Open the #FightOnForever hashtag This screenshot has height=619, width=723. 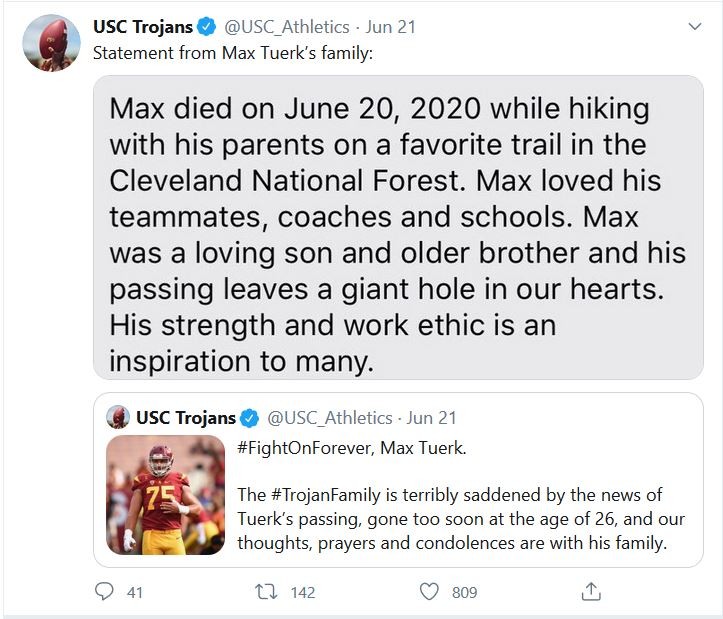click(305, 448)
